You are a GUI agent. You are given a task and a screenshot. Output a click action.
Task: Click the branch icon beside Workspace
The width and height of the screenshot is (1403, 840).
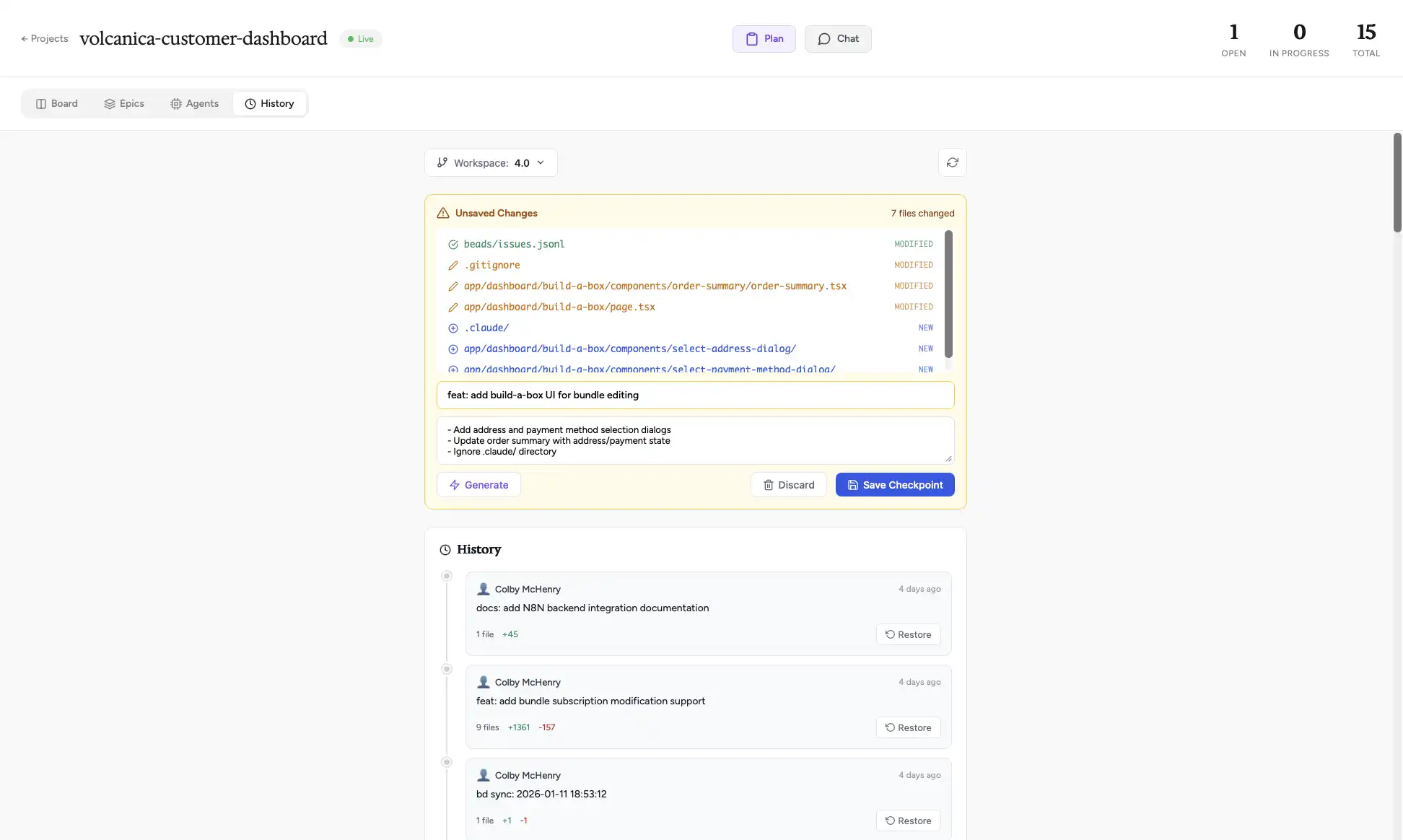[x=442, y=162]
